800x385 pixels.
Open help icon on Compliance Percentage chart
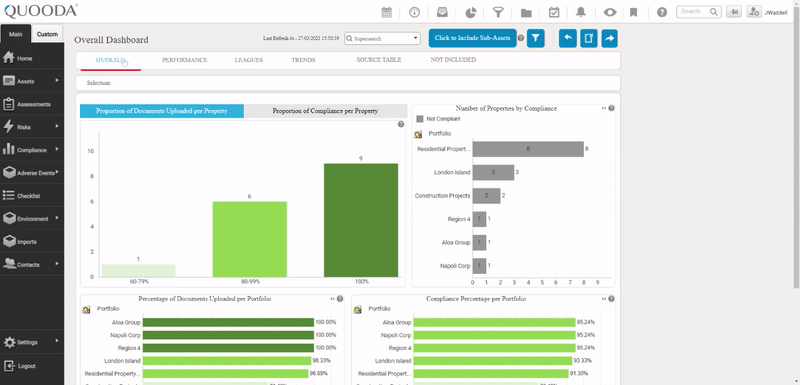611,299
